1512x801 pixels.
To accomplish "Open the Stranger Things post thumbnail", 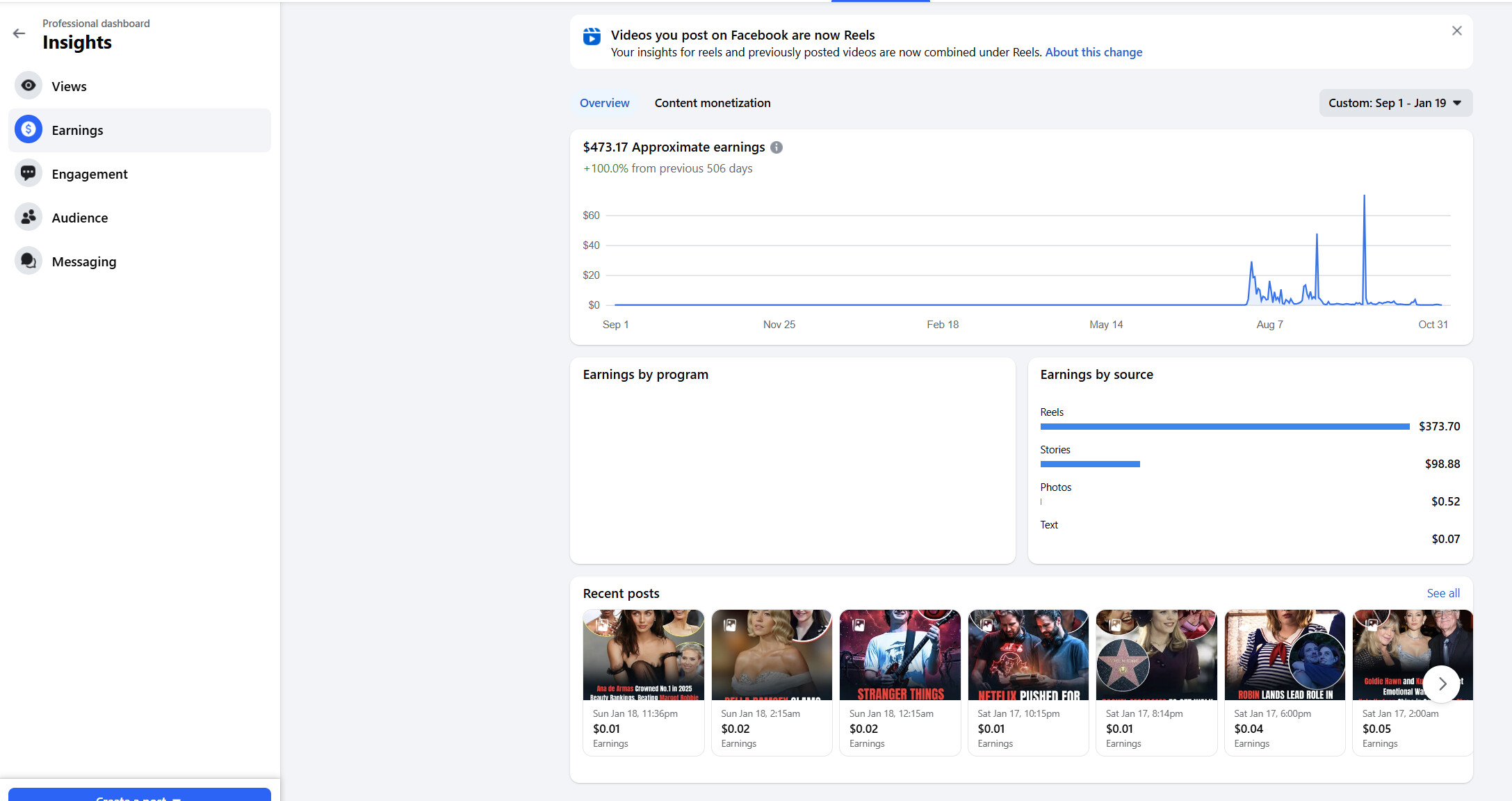I will point(900,655).
